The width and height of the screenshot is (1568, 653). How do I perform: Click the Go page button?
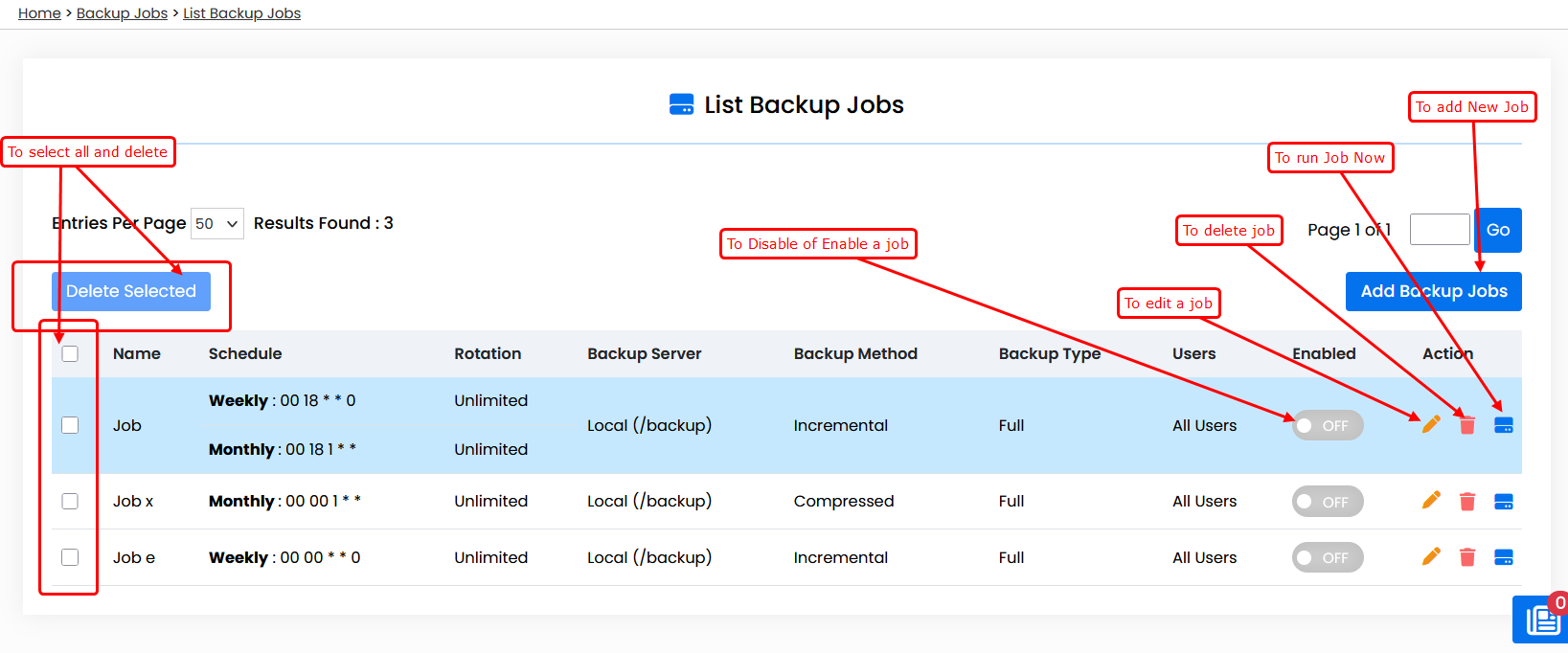click(1498, 230)
